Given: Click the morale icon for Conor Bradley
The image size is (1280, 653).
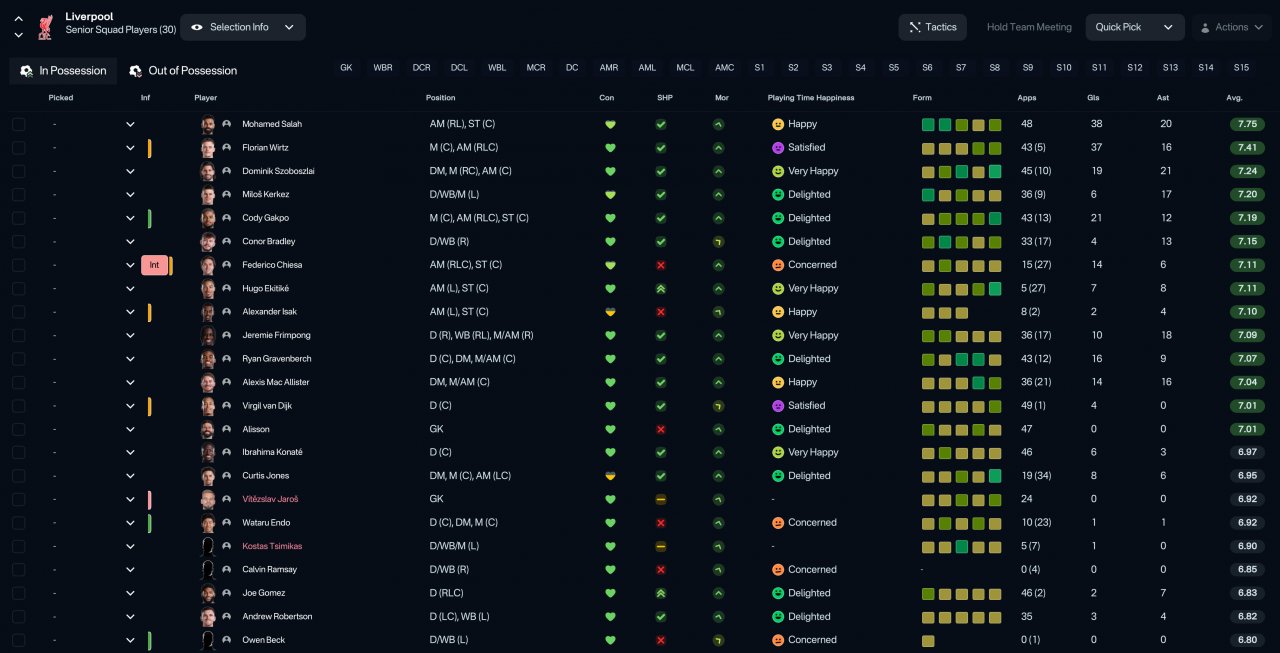Looking at the screenshot, I should 718,241.
